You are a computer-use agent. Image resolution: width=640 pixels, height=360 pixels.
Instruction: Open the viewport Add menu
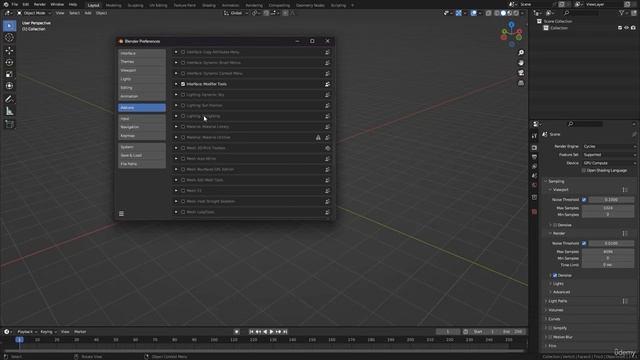point(88,13)
